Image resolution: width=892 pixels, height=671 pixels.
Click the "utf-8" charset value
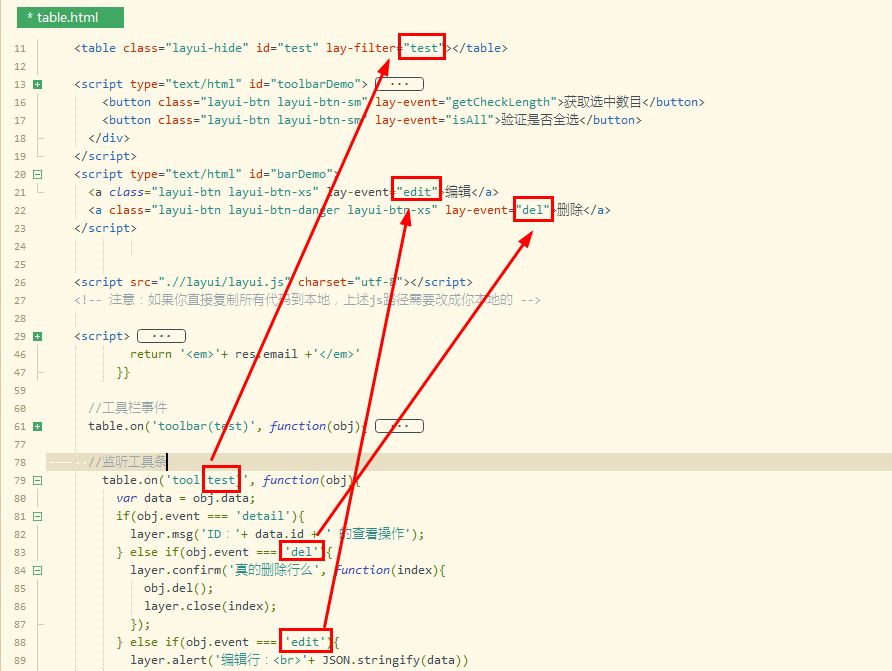pos(379,283)
